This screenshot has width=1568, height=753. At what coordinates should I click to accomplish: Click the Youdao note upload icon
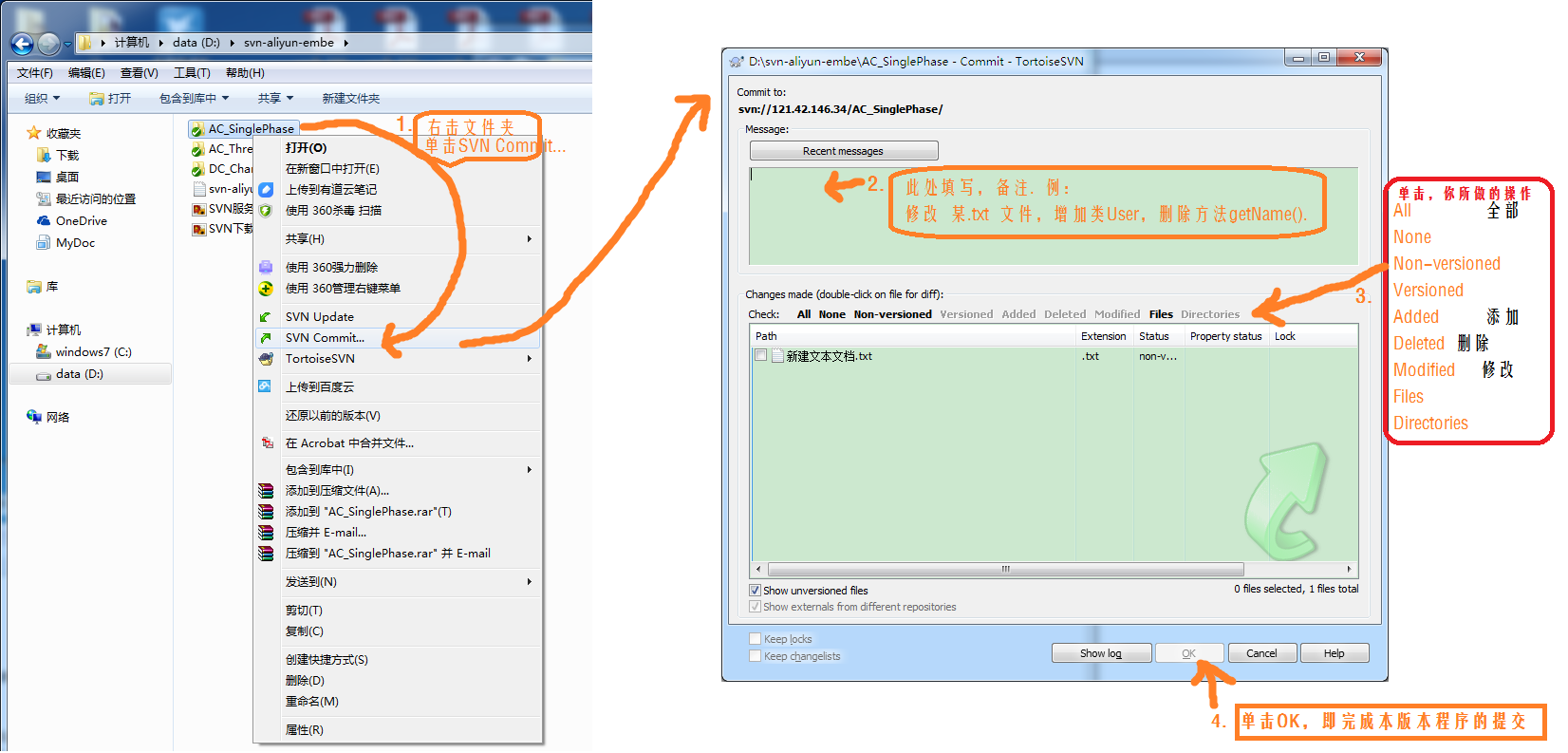coord(266,189)
